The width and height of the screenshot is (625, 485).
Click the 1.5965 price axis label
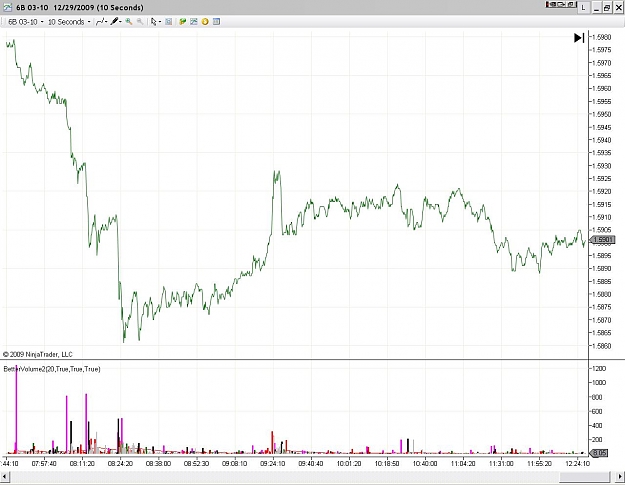(x=601, y=76)
